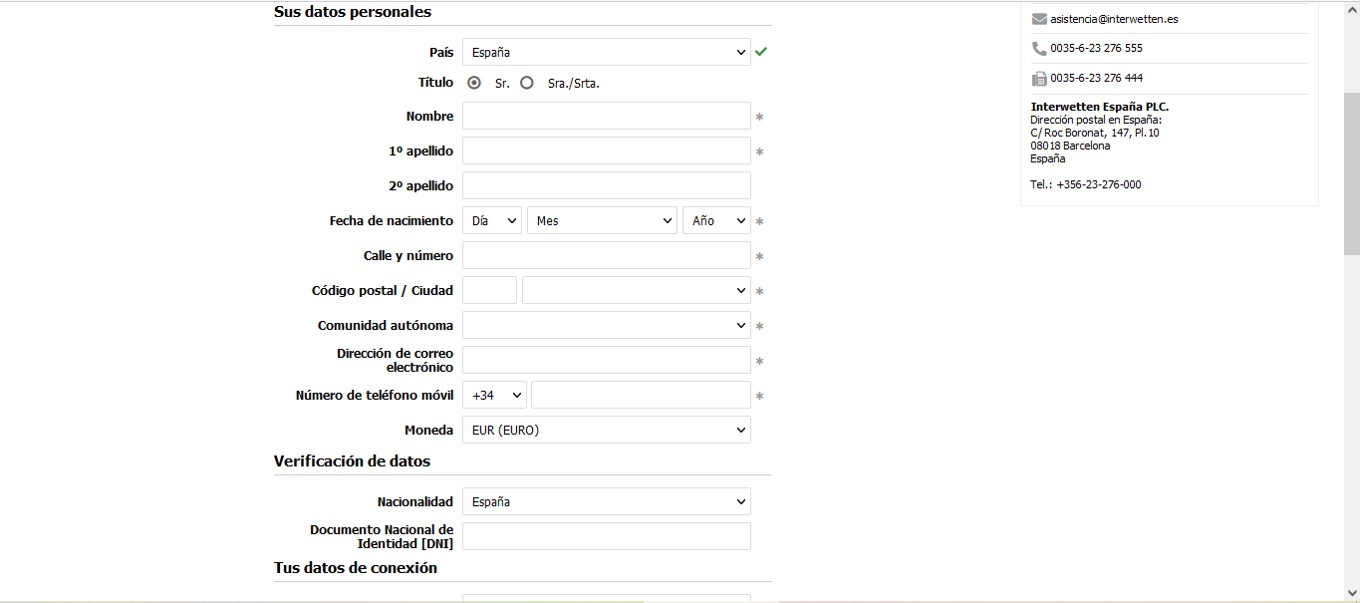Image resolution: width=1360 pixels, height=603 pixels.
Task: Open the Comunidad autónoma dropdown
Action: 606,325
